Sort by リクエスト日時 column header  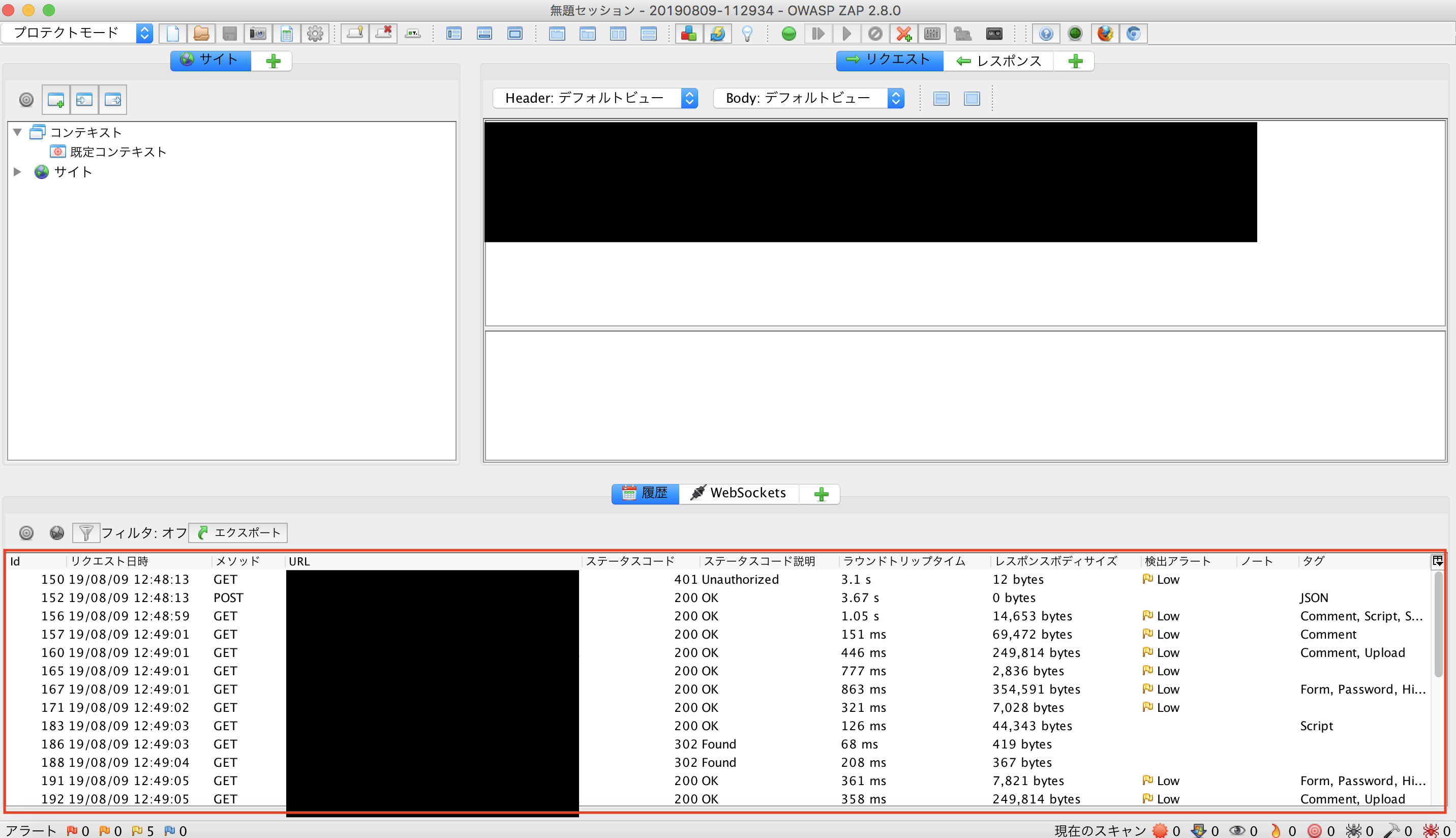[x=139, y=561]
